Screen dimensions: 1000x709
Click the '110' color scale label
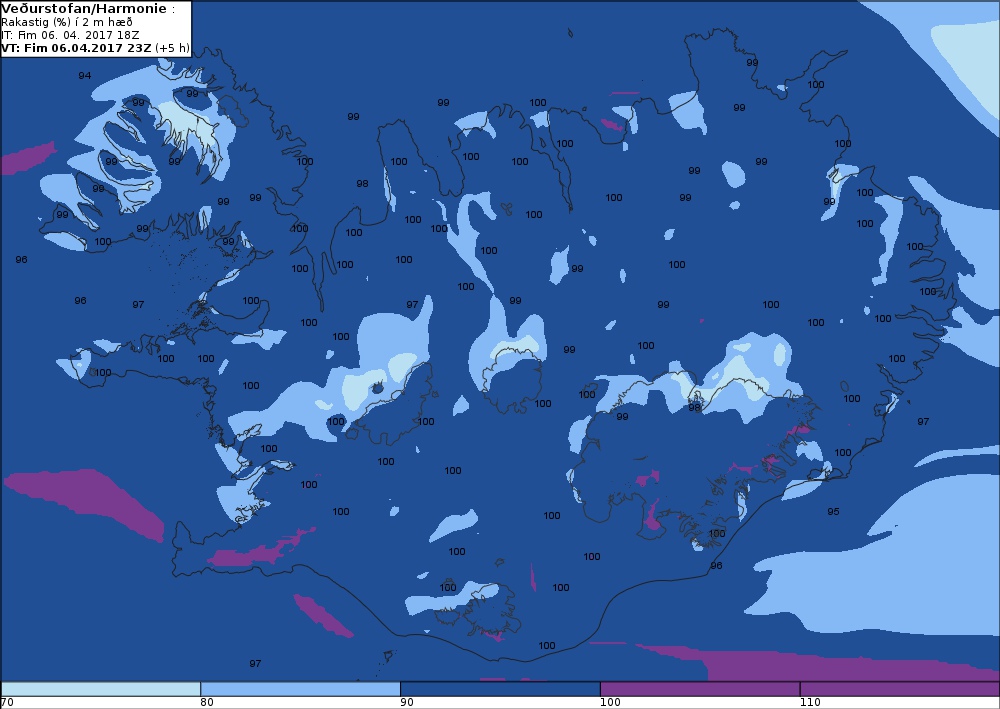click(x=810, y=702)
